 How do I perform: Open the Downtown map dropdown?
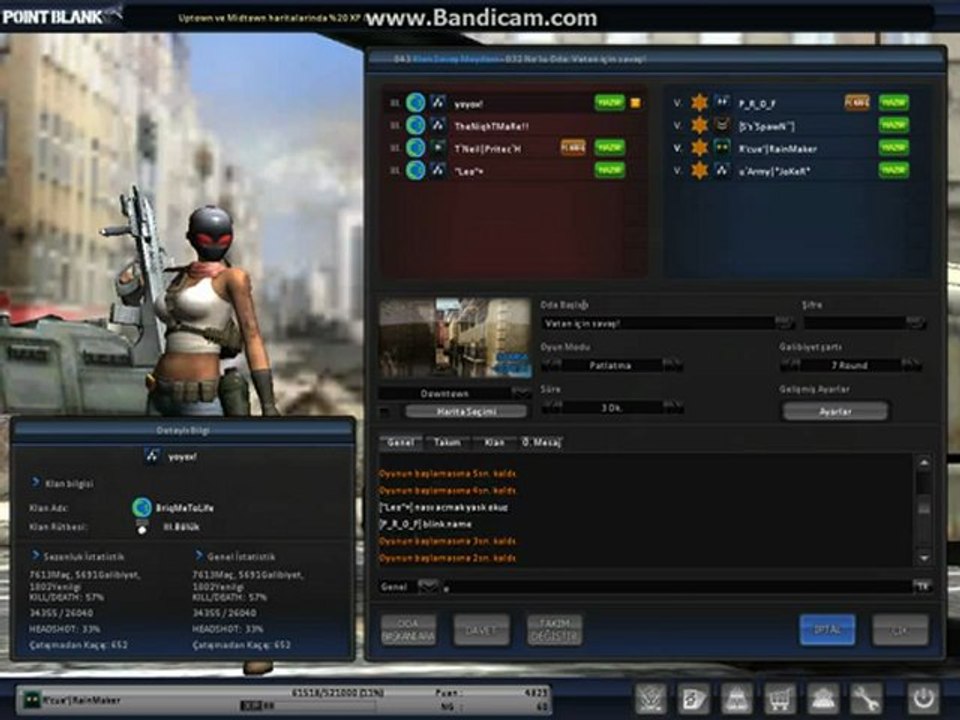pos(521,393)
